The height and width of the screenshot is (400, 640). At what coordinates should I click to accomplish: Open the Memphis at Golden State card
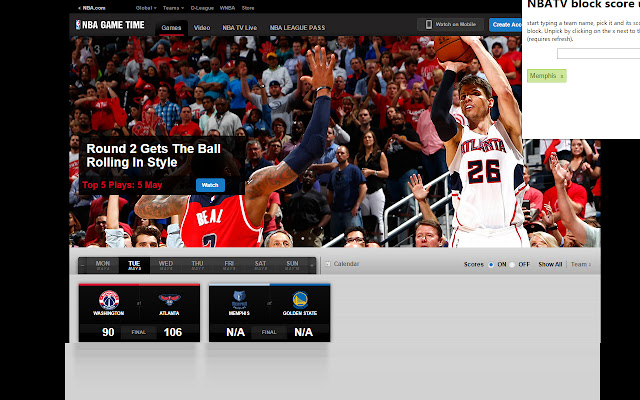point(269,313)
